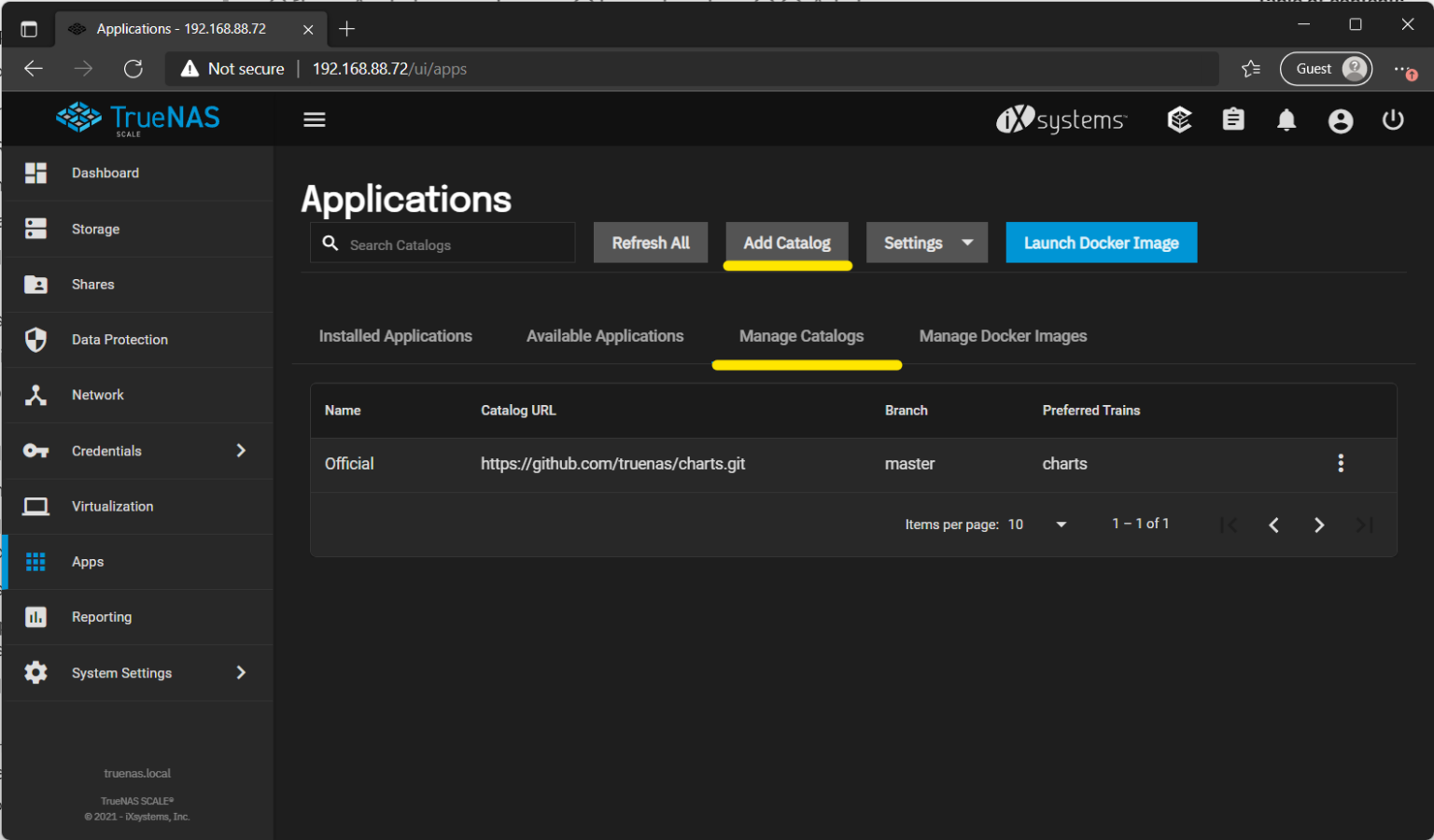This screenshot has height=840, width=1434.
Task: Switch to the Installed Applications tab
Action: tap(395, 336)
